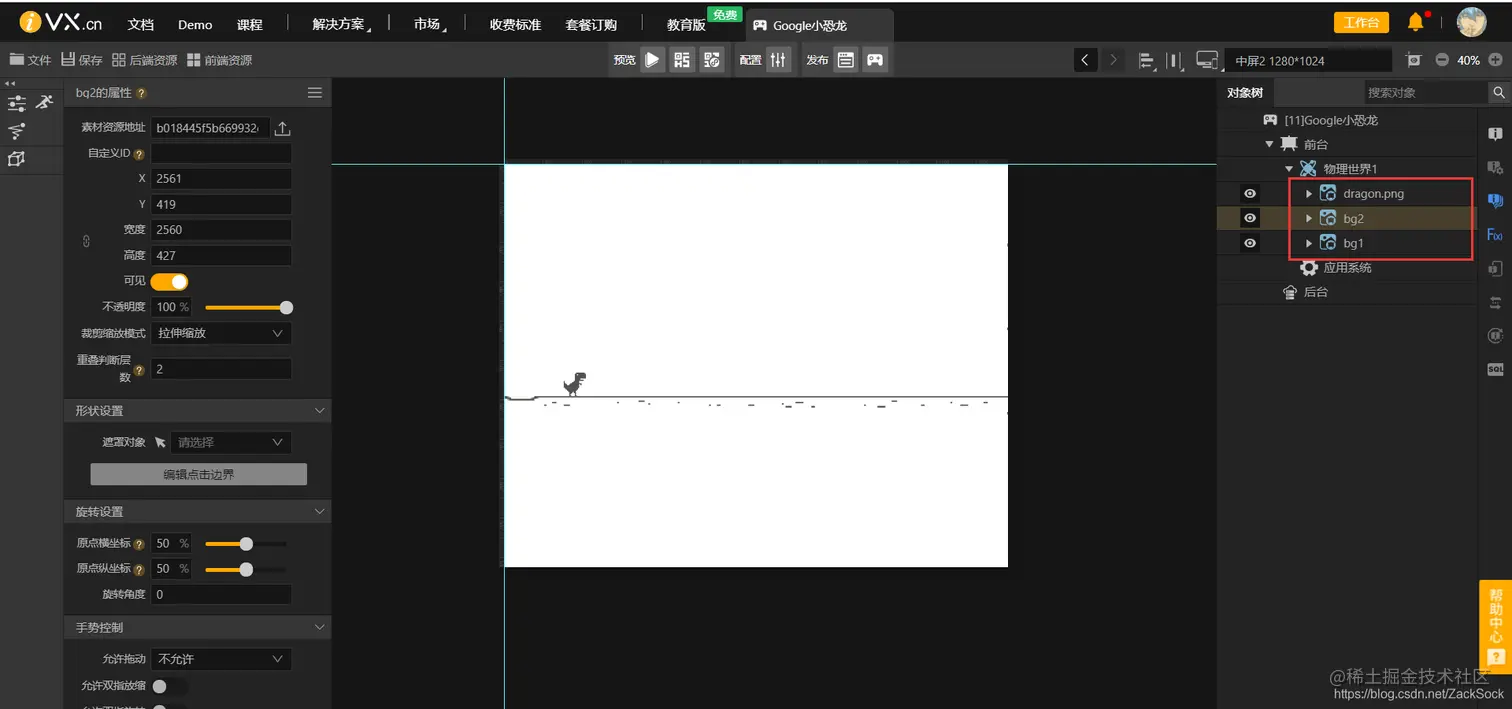This screenshot has height=709, width=1512.
Task: Select the properties sliders icon in left sidebar
Action: 17,104
